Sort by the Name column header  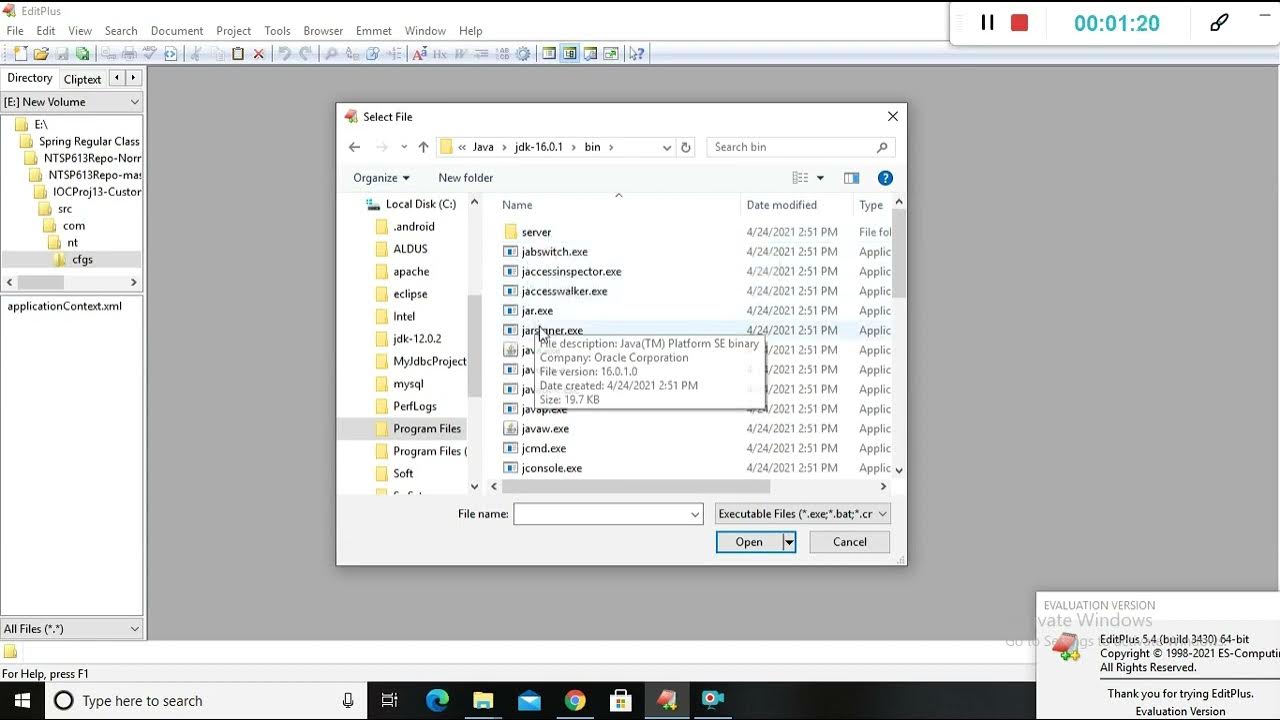click(x=517, y=205)
